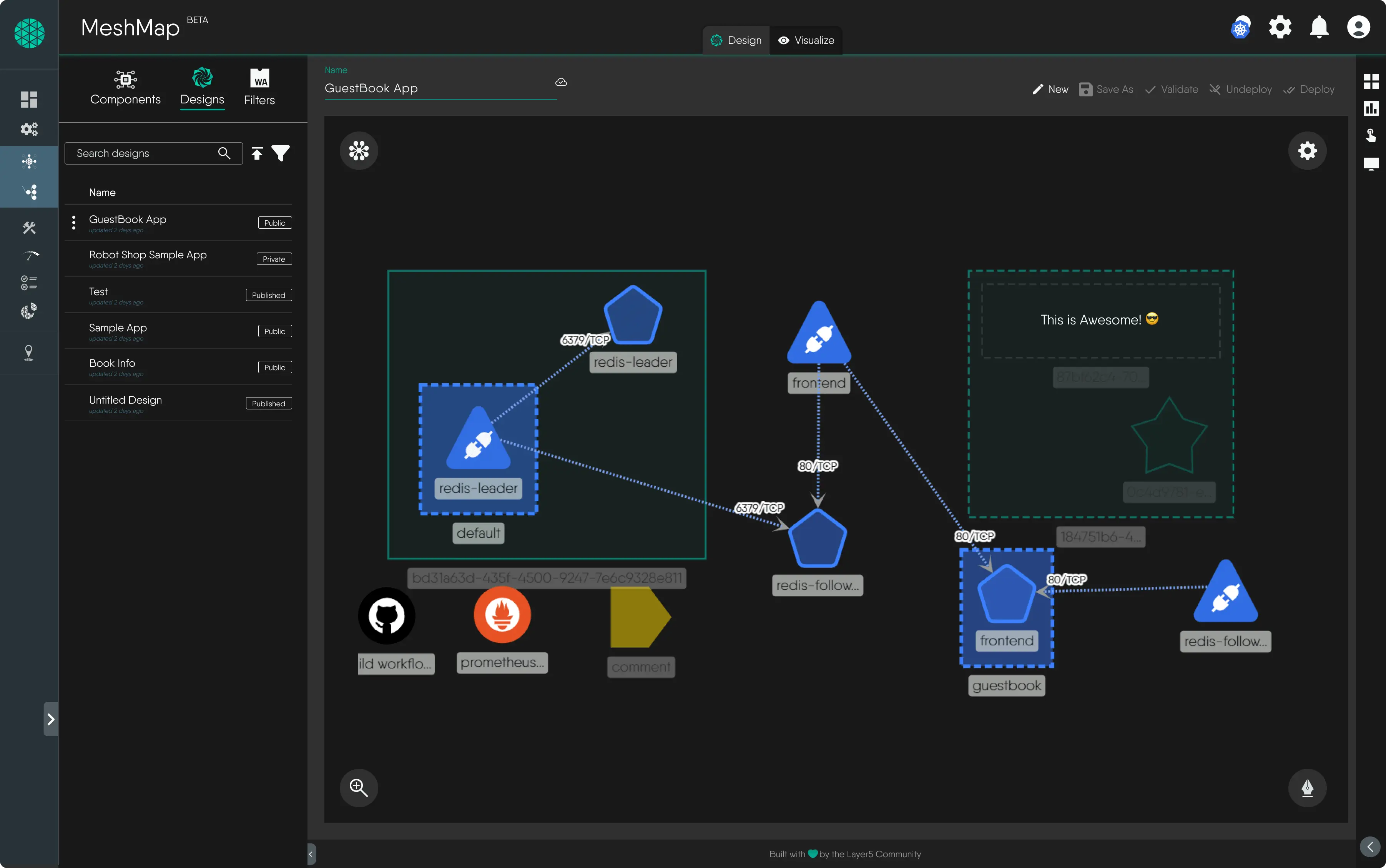Click inside the design name input field

[x=436, y=88]
